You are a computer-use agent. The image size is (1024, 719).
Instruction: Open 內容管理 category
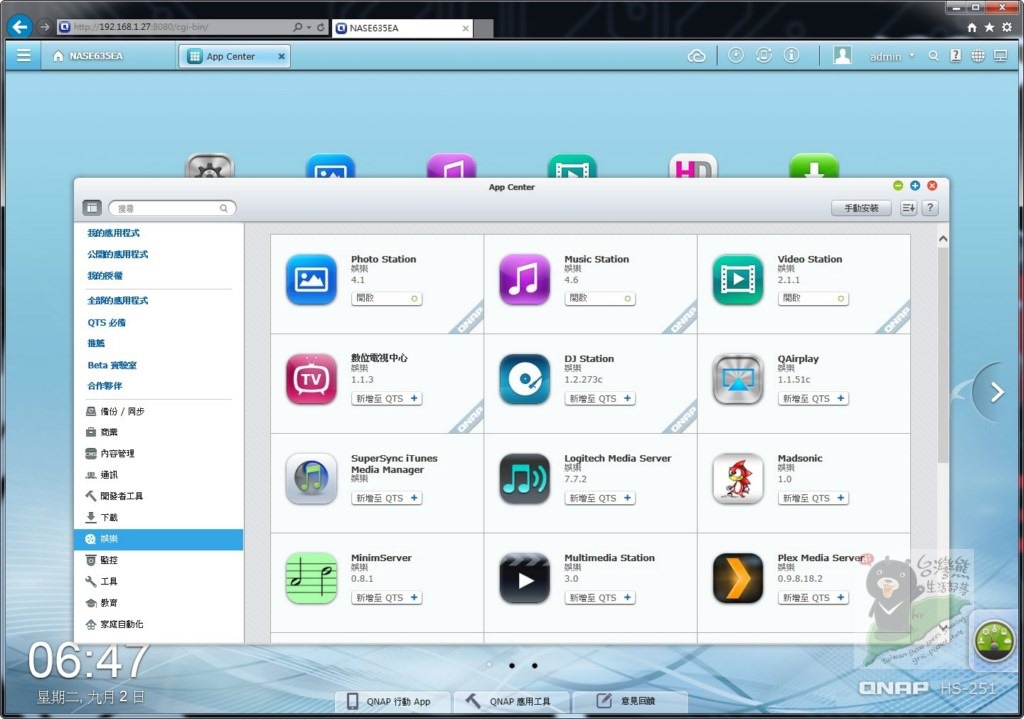(110, 454)
